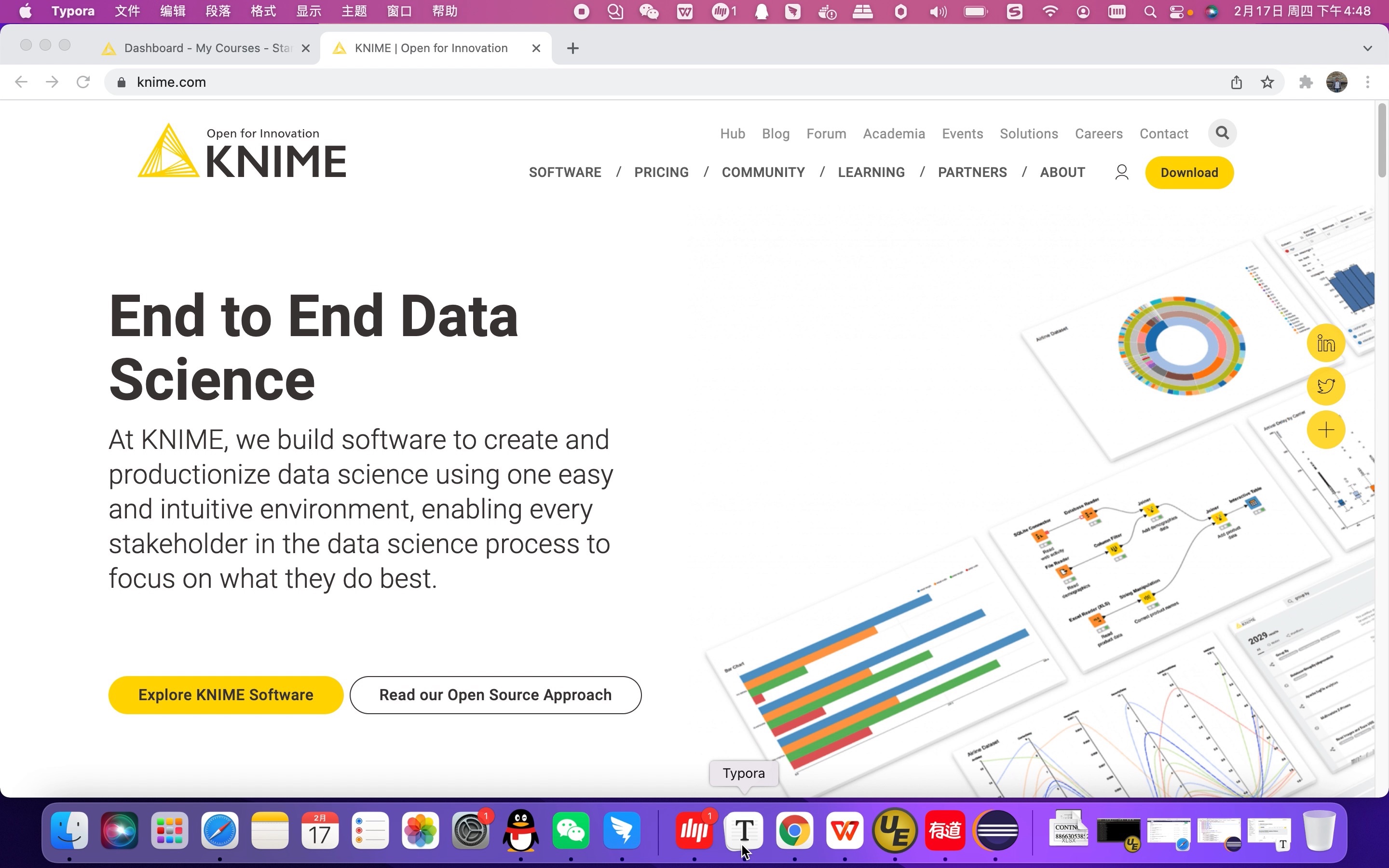
Task: Toggle the browser bookmark star icon
Action: point(1267,82)
